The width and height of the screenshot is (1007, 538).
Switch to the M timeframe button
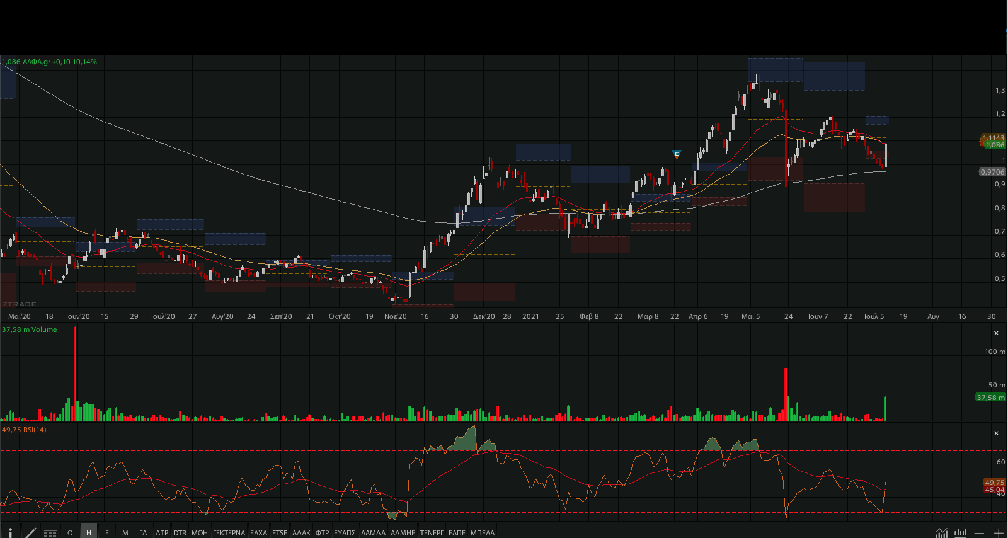pyautogui.click(x=125, y=531)
